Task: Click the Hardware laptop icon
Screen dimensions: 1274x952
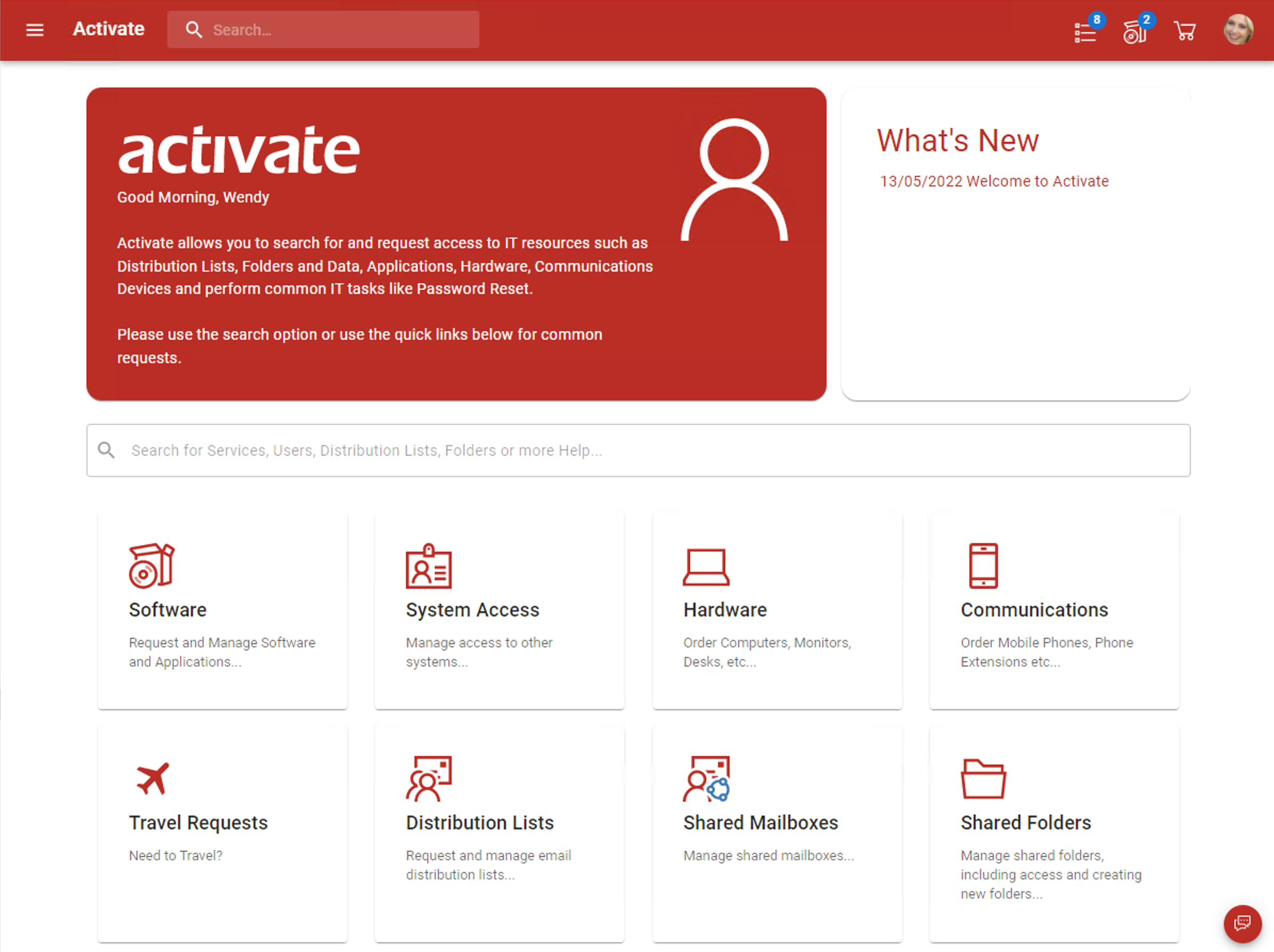Action: pos(706,567)
